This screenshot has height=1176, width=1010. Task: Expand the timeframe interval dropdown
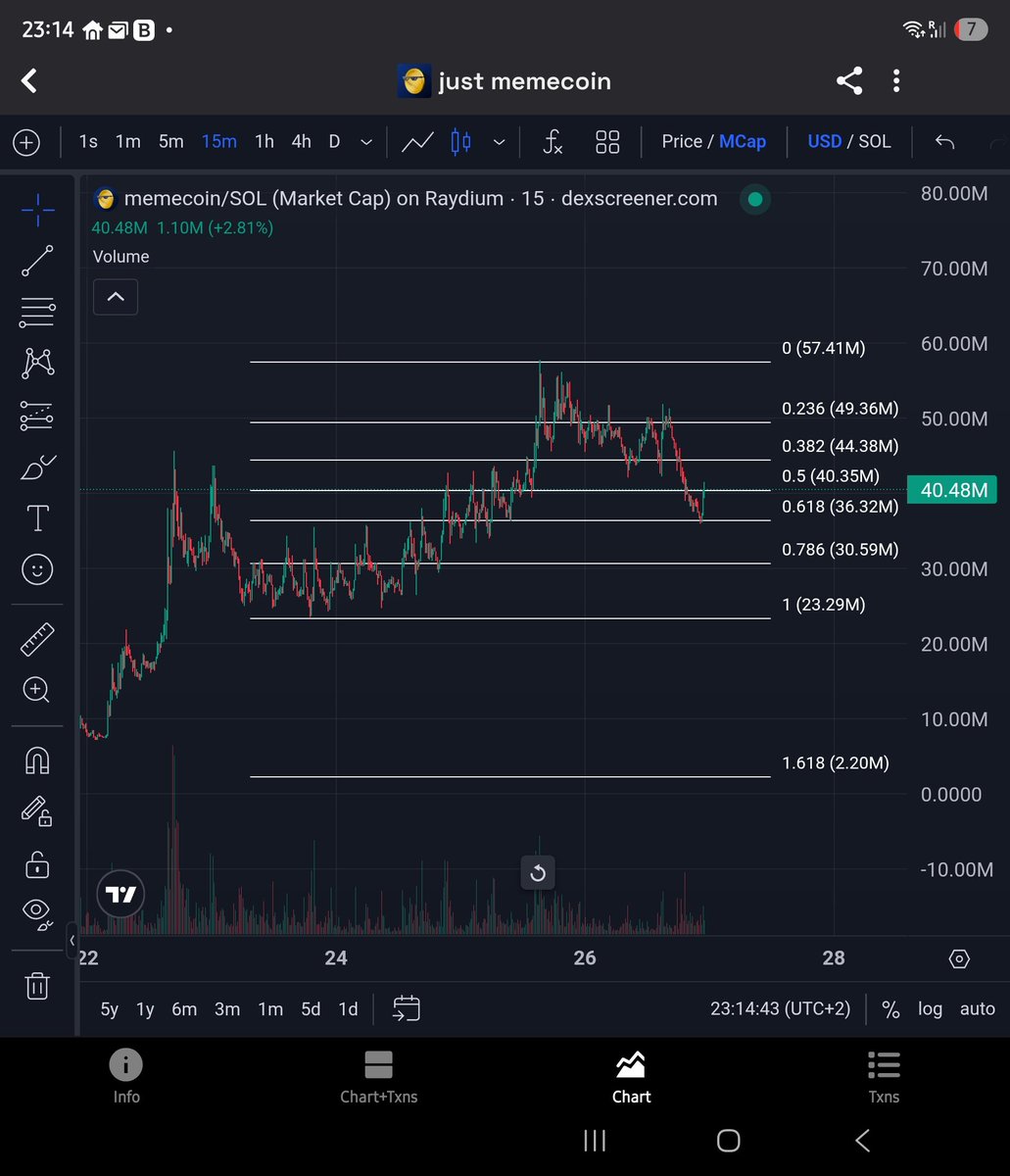[x=366, y=142]
